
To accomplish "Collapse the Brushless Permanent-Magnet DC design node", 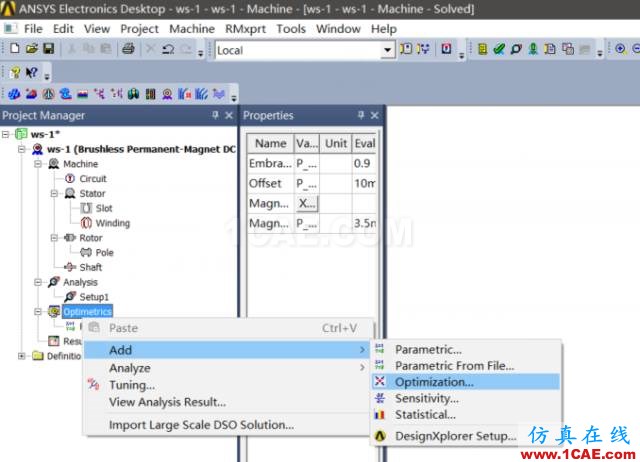I will pos(21,149).
